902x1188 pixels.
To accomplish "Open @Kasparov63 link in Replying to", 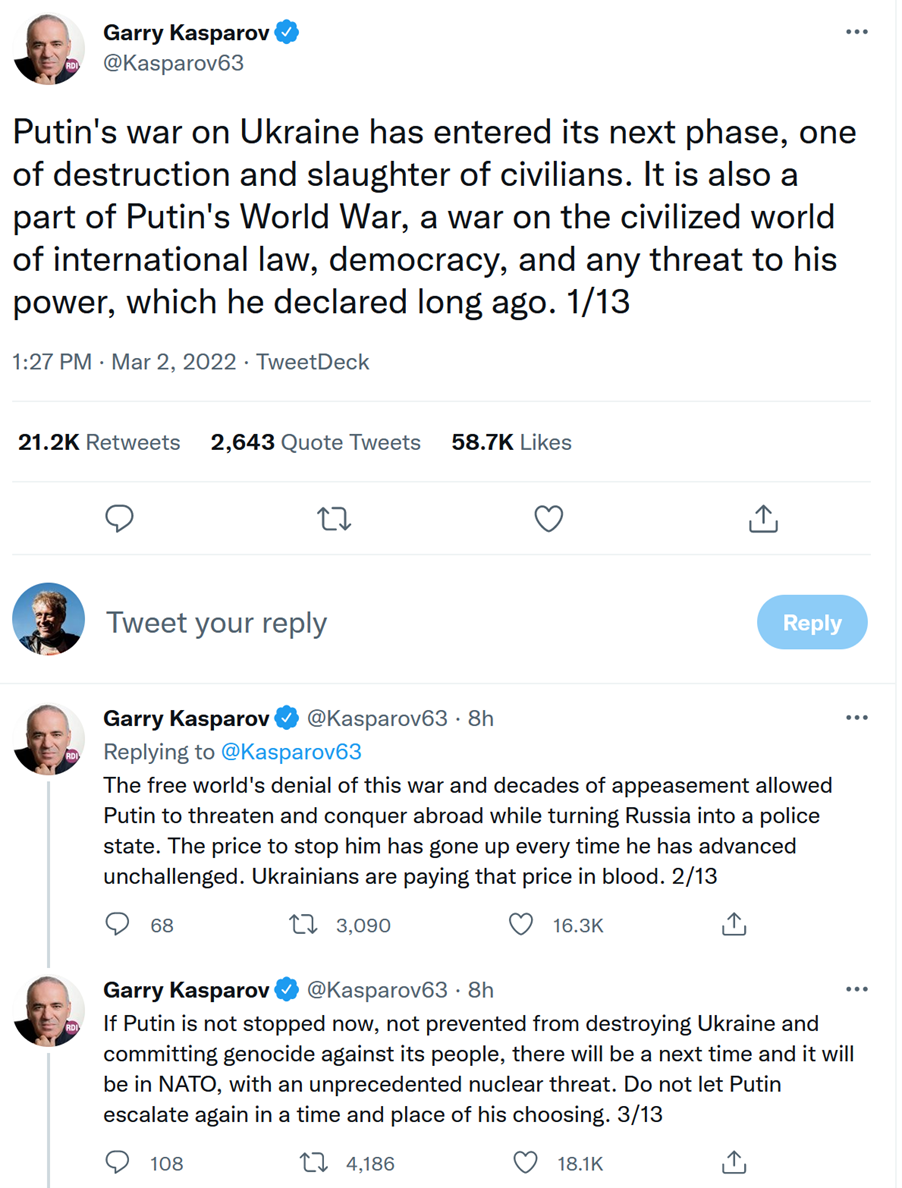I will [291, 751].
